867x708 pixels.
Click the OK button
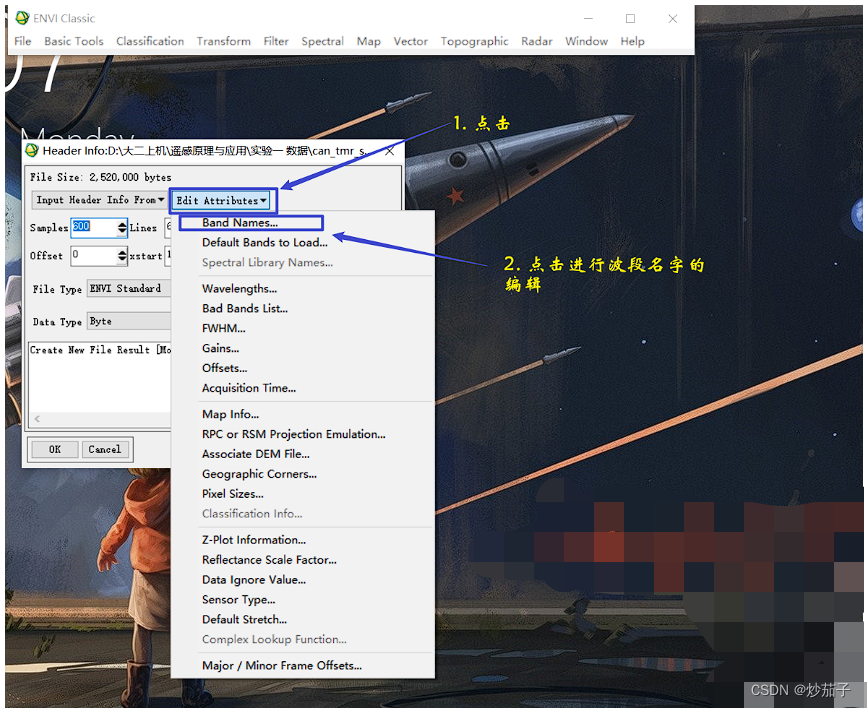coord(55,449)
